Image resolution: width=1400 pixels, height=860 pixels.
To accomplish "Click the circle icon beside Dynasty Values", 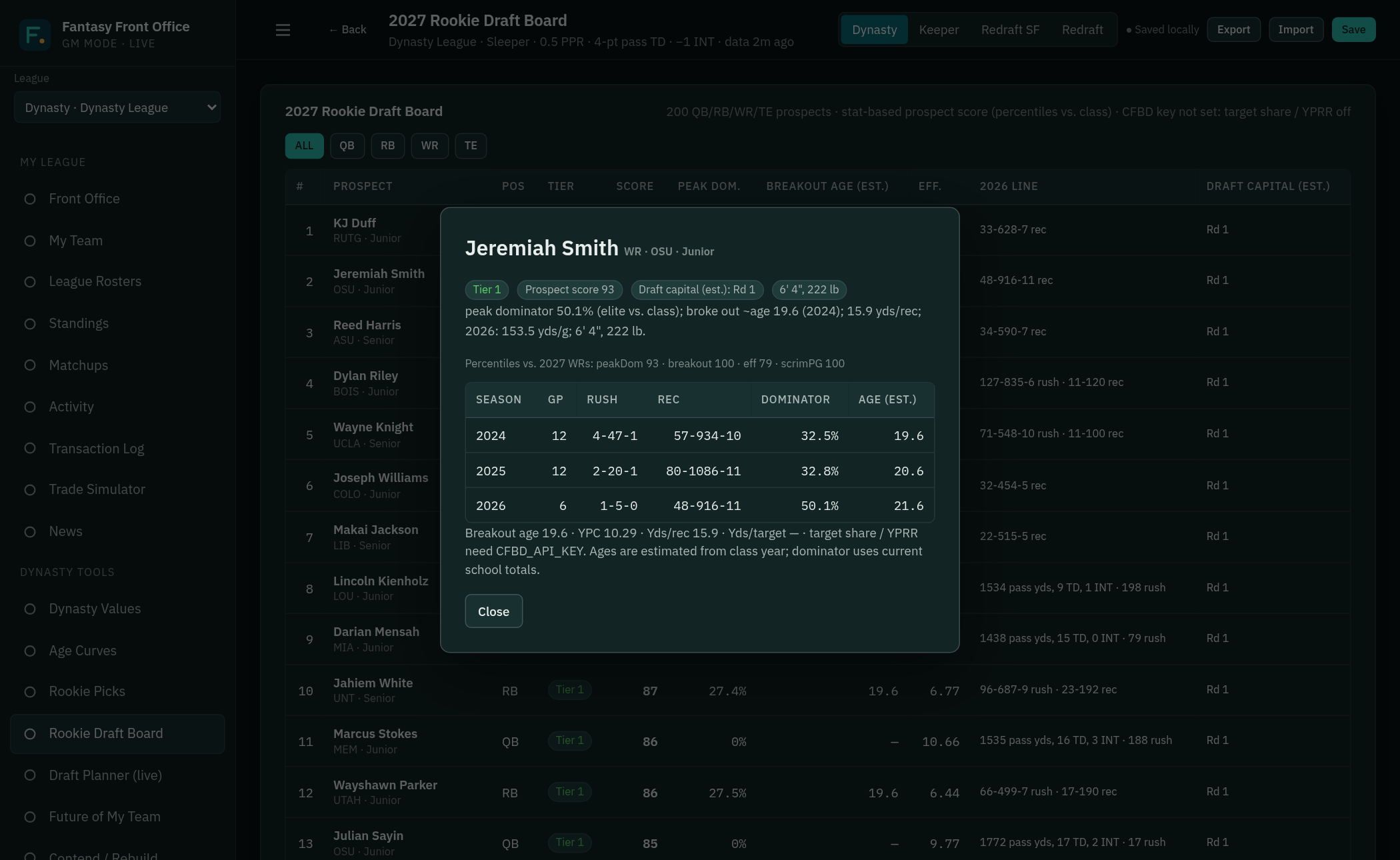I will coord(30,609).
